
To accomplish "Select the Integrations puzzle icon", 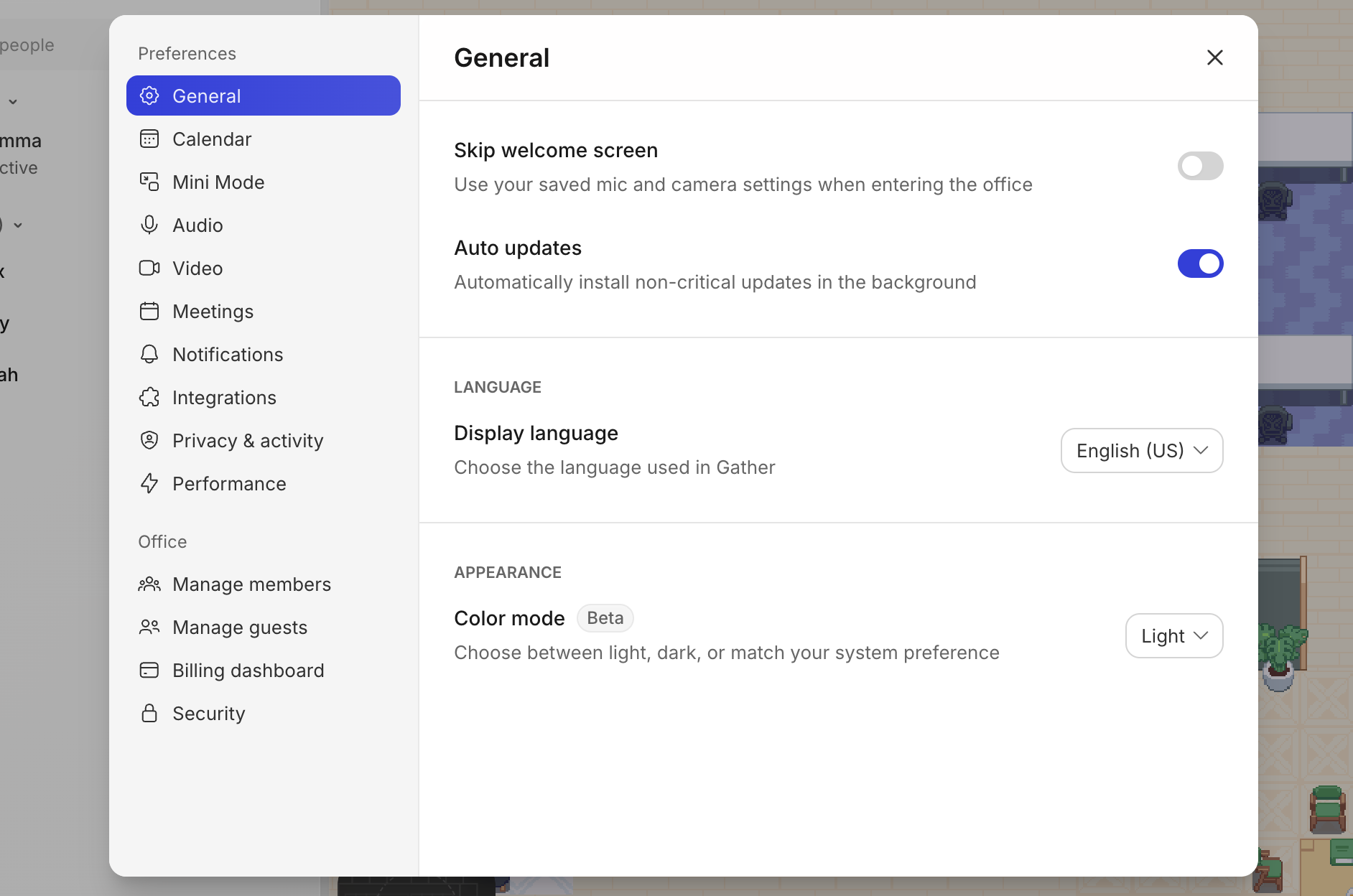I will [149, 397].
